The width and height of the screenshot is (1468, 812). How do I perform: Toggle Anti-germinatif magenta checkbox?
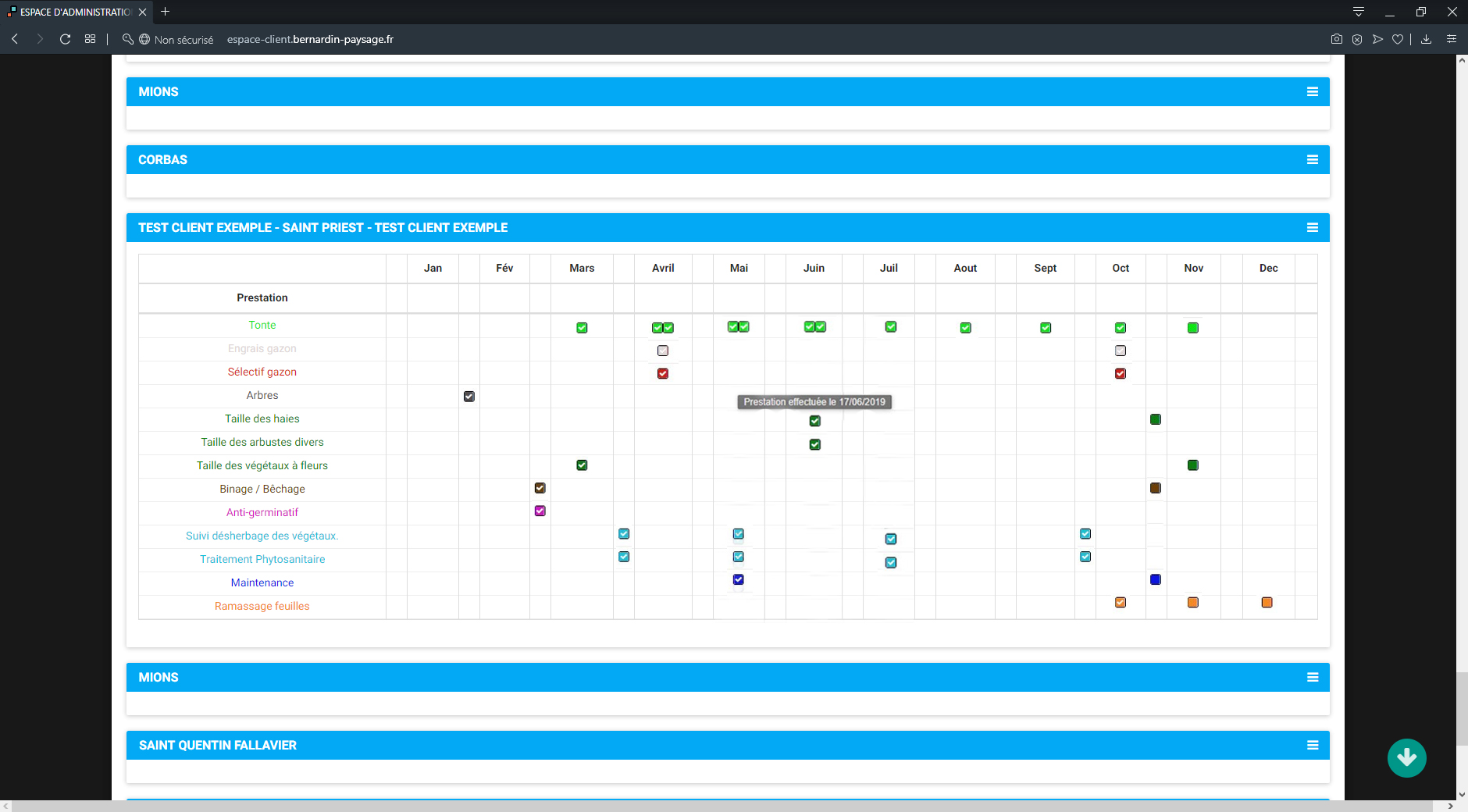(540, 511)
